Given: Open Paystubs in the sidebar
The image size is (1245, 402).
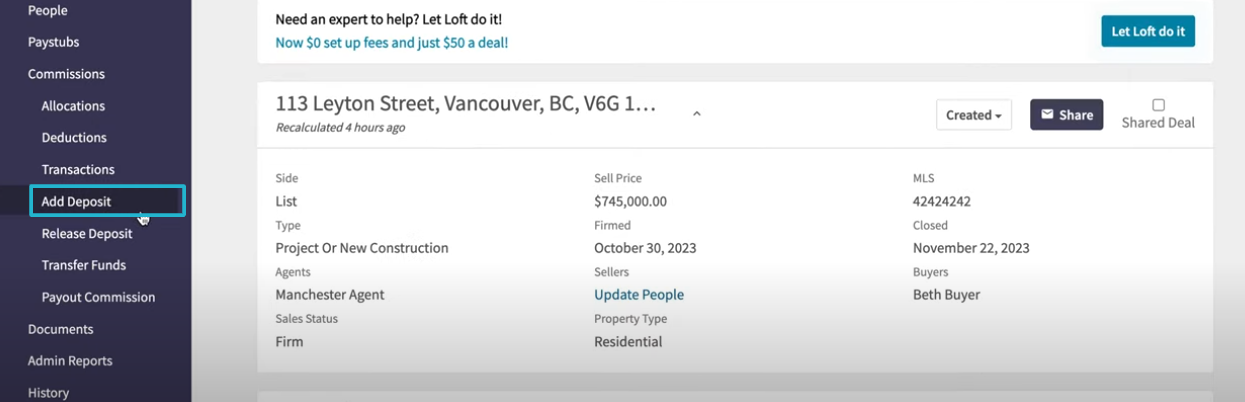Looking at the screenshot, I should pyautogui.click(x=53, y=42).
